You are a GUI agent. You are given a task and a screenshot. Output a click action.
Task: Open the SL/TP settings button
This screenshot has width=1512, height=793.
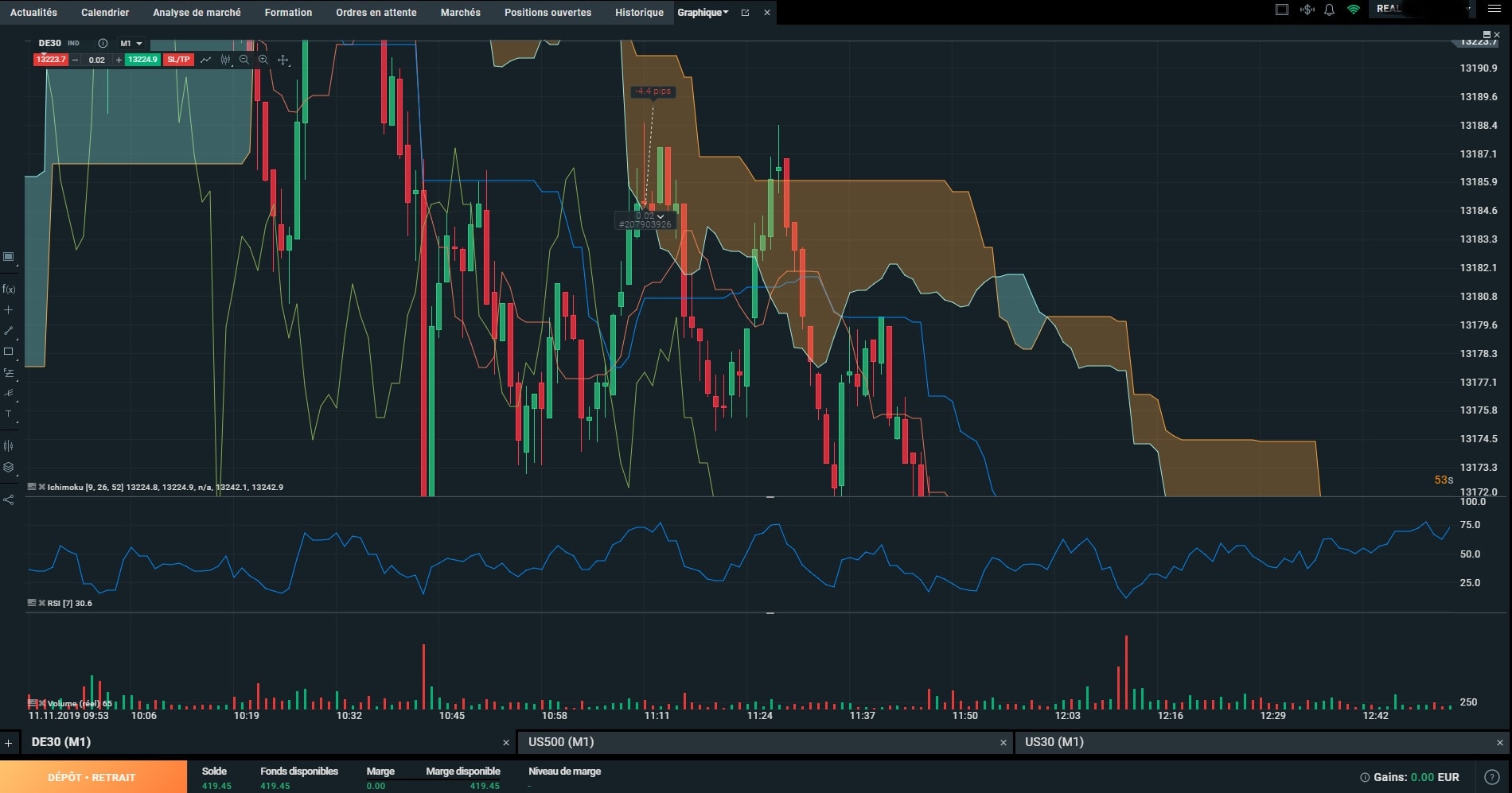coord(179,60)
